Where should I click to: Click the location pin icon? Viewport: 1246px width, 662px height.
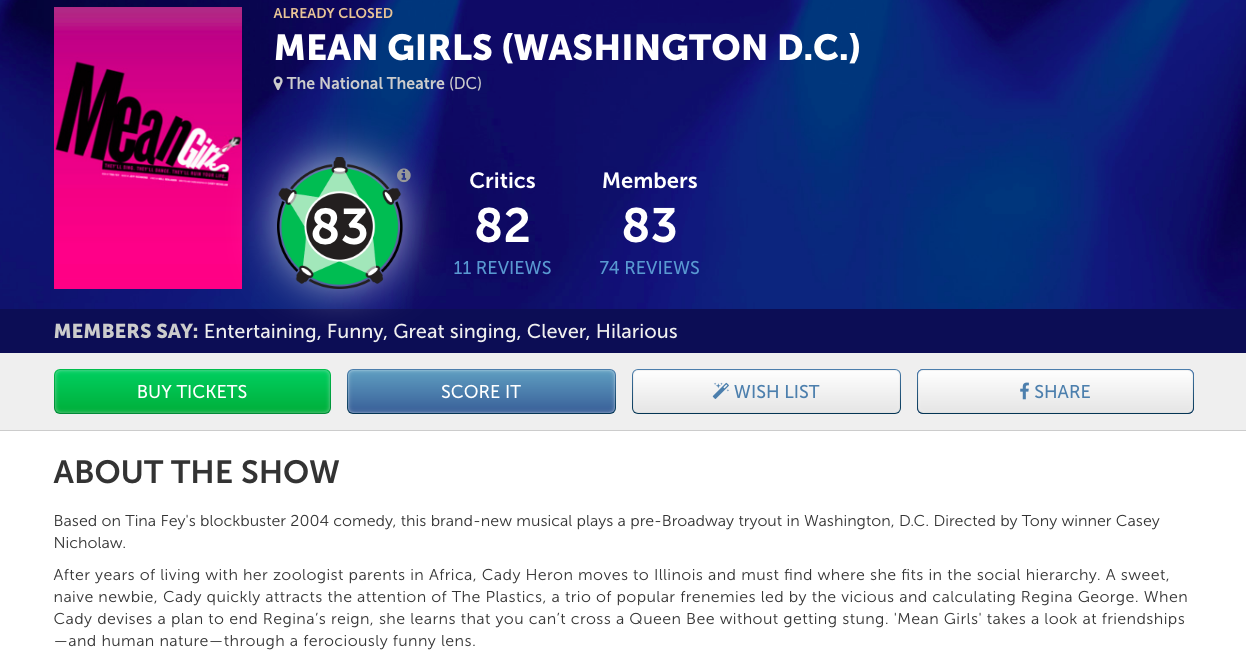[x=279, y=84]
